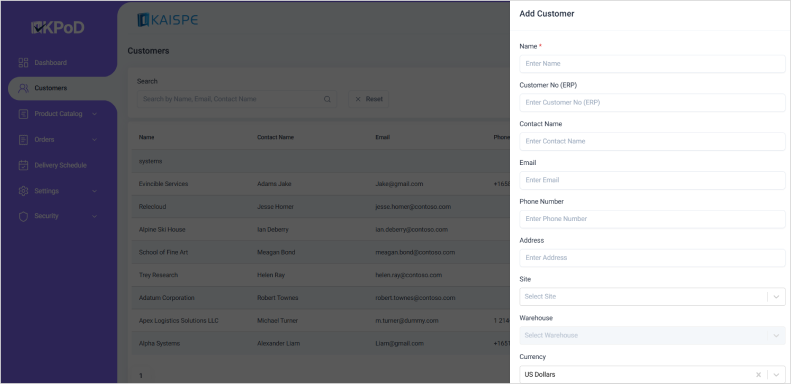This screenshot has width=791, height=384.
Task: Click the Email column header
Action: pos(382,137)
